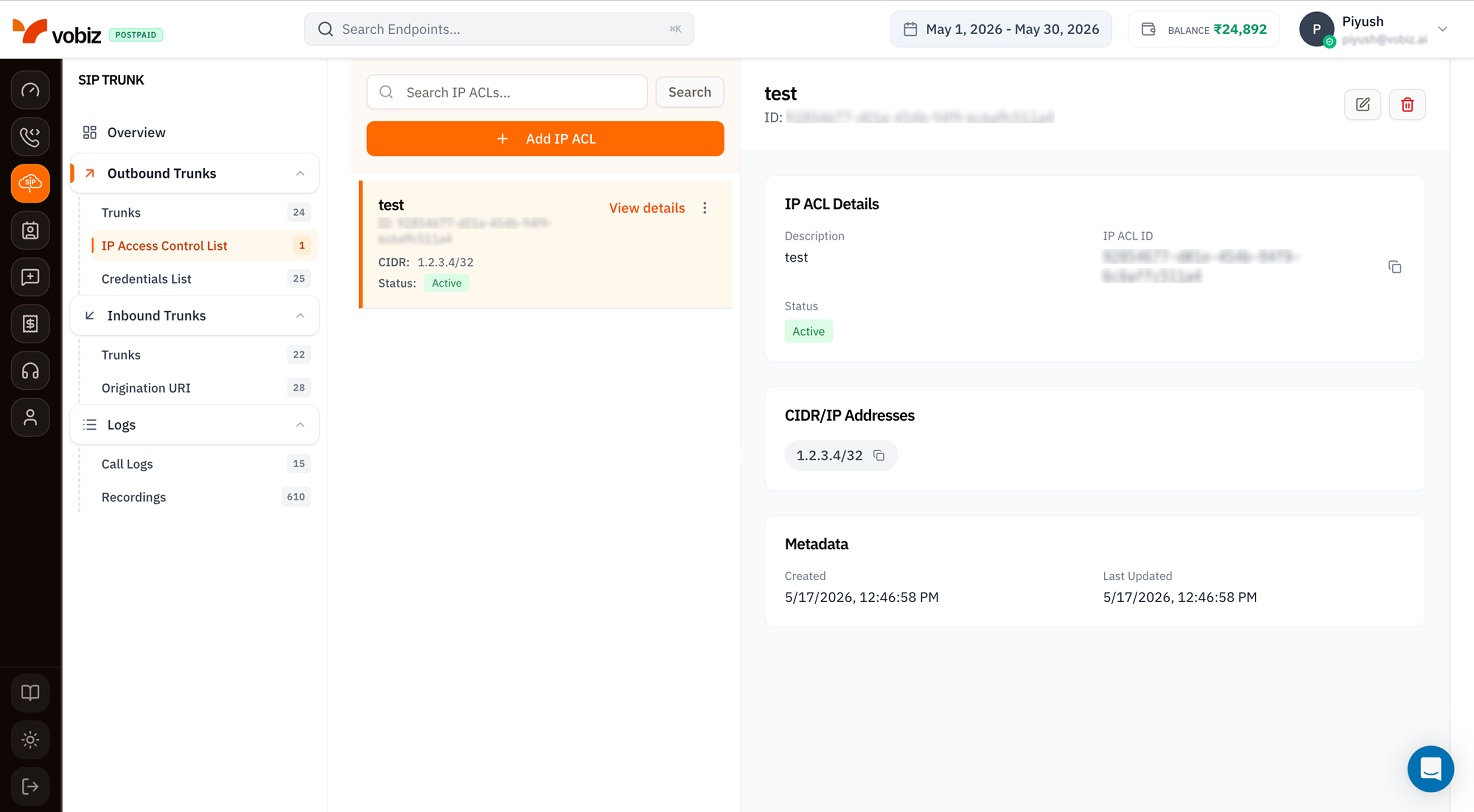Click the CIDR/IP Addresses heading
Viewport: 1474px width, 812px height.
pos(850,415)
